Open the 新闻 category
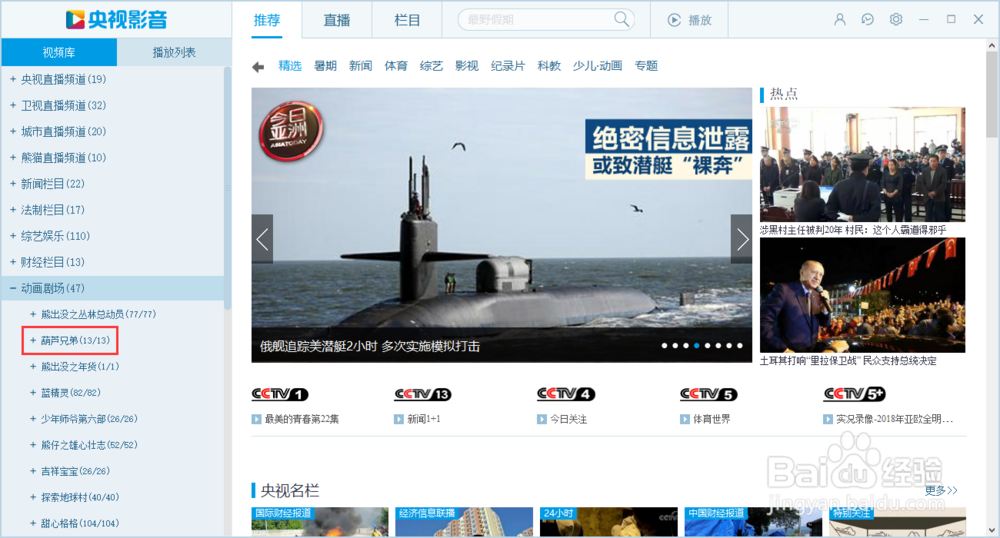1000x538 pixels. pos(360,66)
